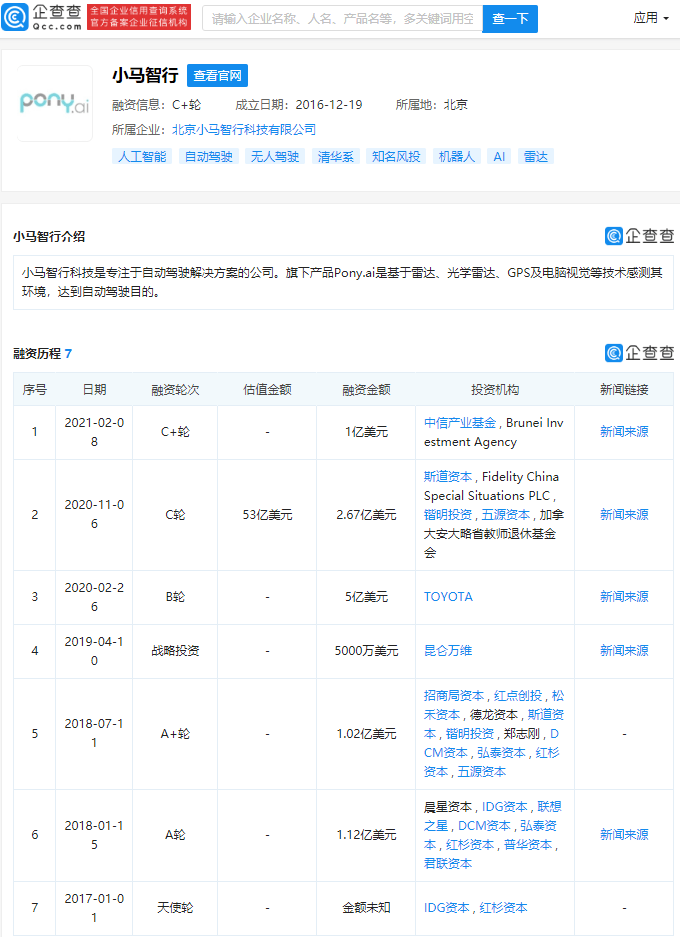Click the red 全国企业信用查询系统 banner
Image resolution: width=680 pixels, height=937 pixels.
click(139, 17)
